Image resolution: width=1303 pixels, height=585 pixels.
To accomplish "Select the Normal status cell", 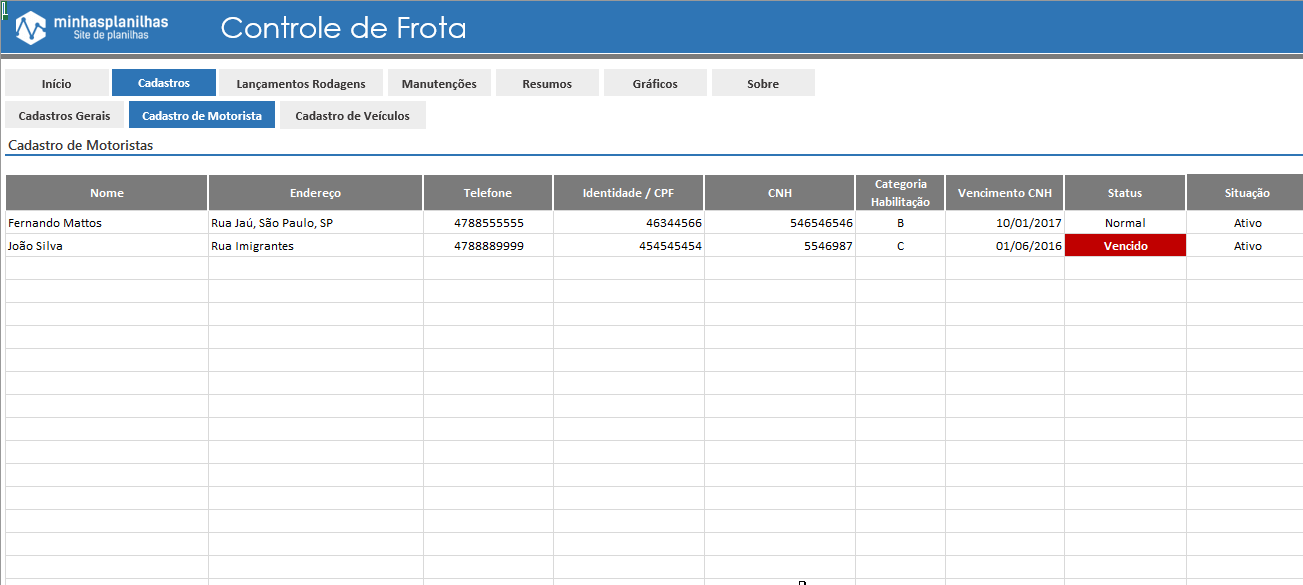I will (x=1125, y=222).
